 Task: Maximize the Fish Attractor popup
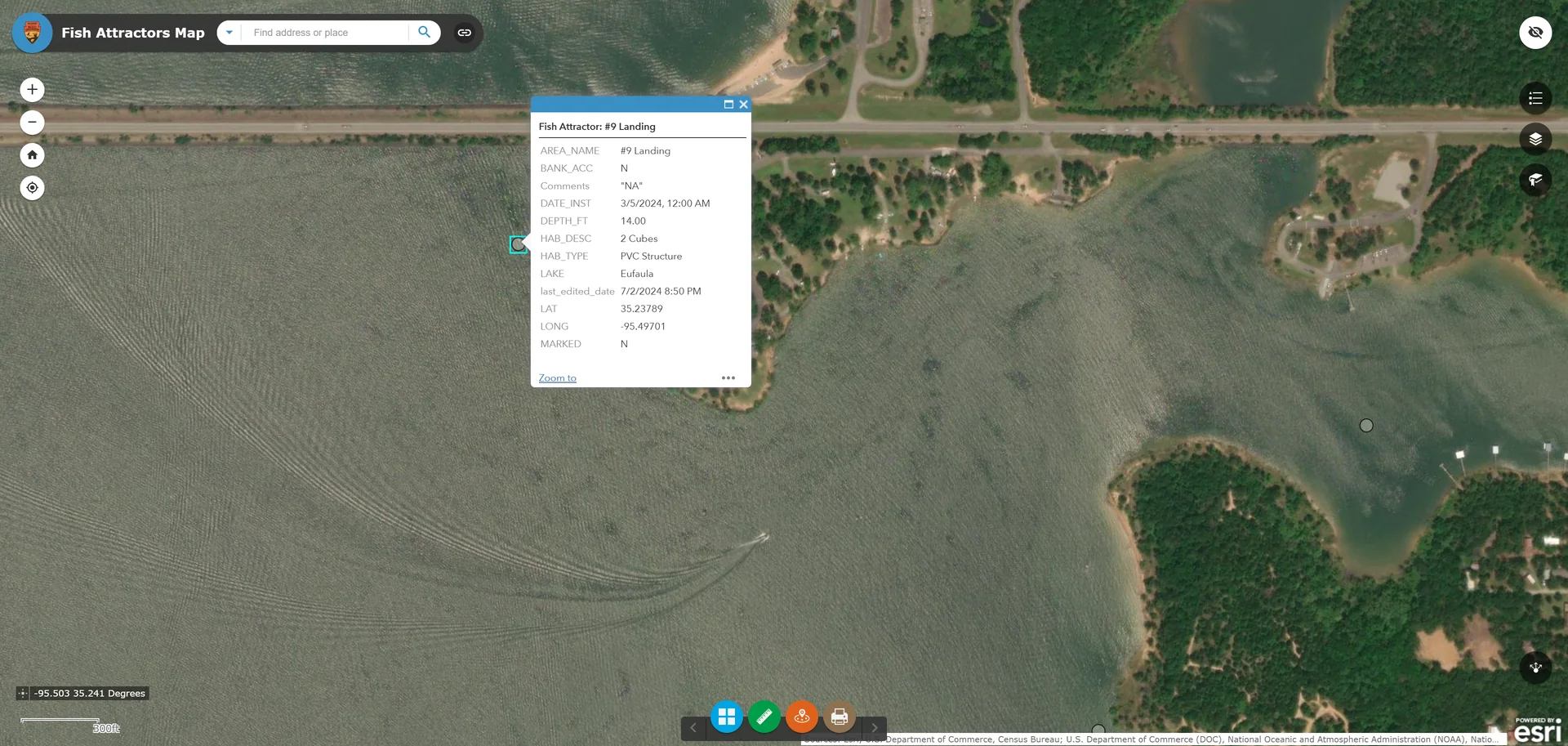pyautogui.click(x=728, y=105)
